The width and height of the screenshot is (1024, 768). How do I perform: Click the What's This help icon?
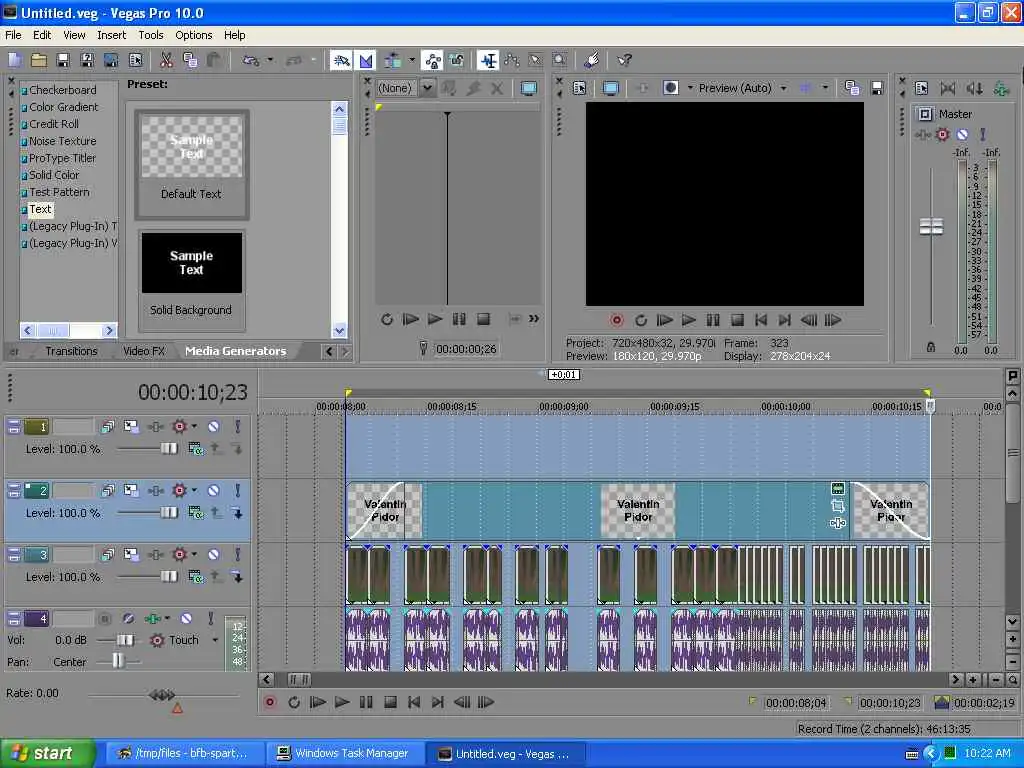pos(624,61)
